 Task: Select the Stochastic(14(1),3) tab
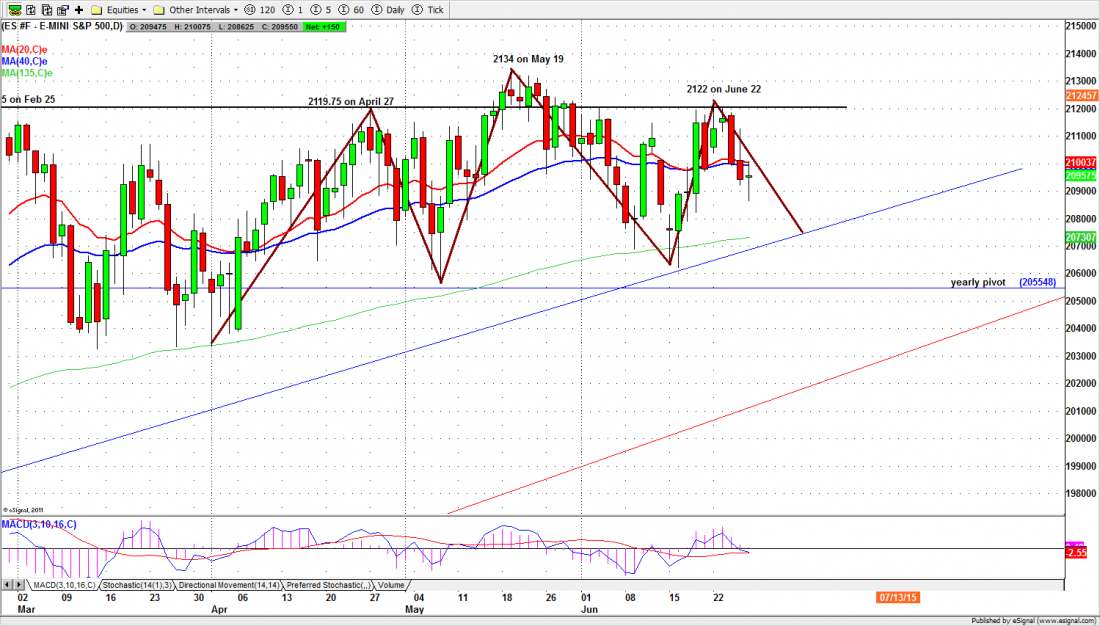143,585
